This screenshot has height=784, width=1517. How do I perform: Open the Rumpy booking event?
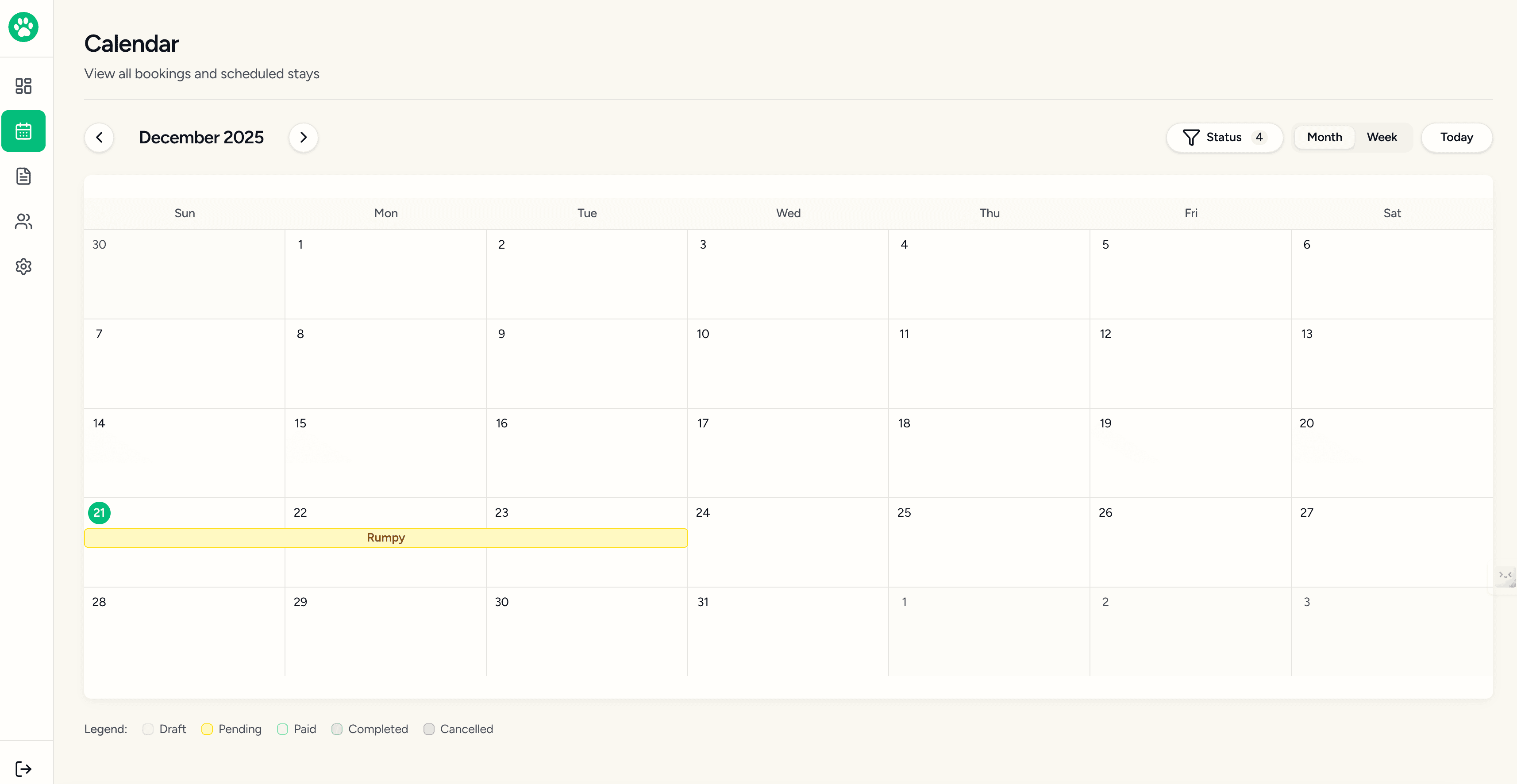(x=386, y=538)
